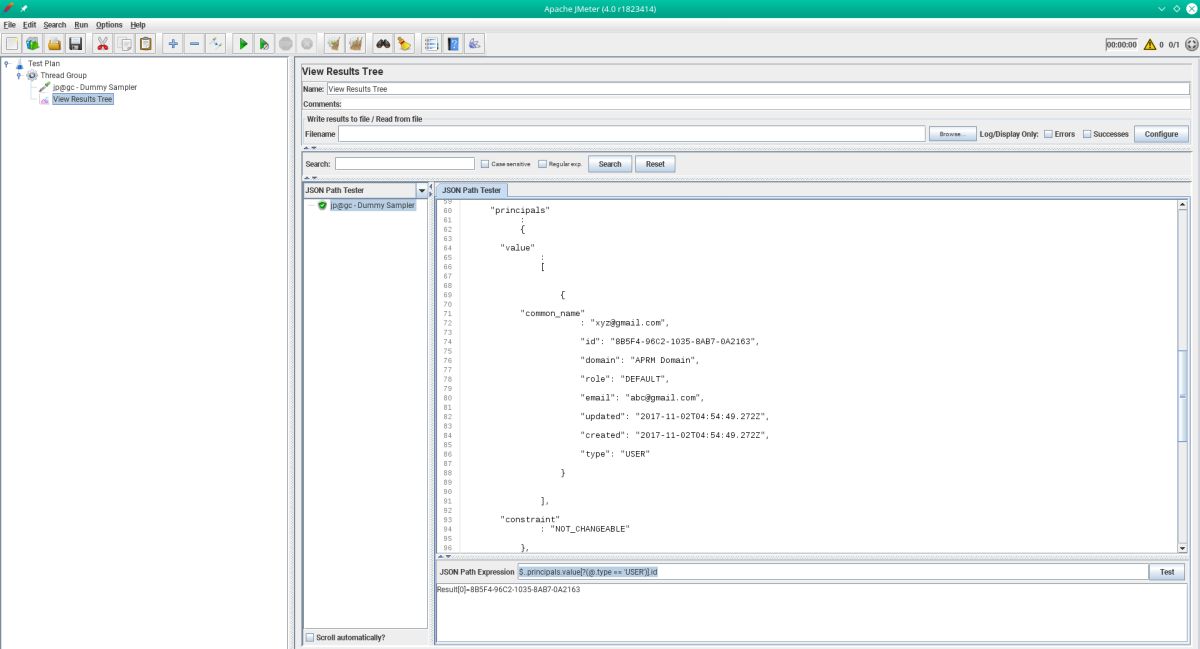Toggle the Regular exp. checkbox
The image size is (1200, 649).
click(542, 164)
